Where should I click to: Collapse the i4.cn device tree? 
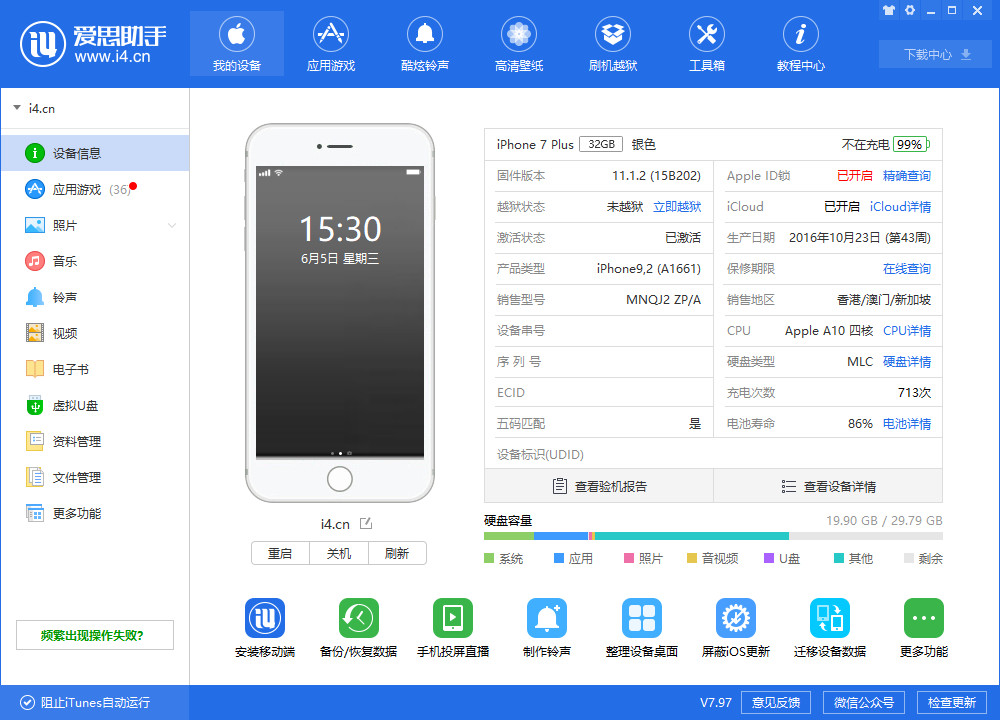click(17, 108)
